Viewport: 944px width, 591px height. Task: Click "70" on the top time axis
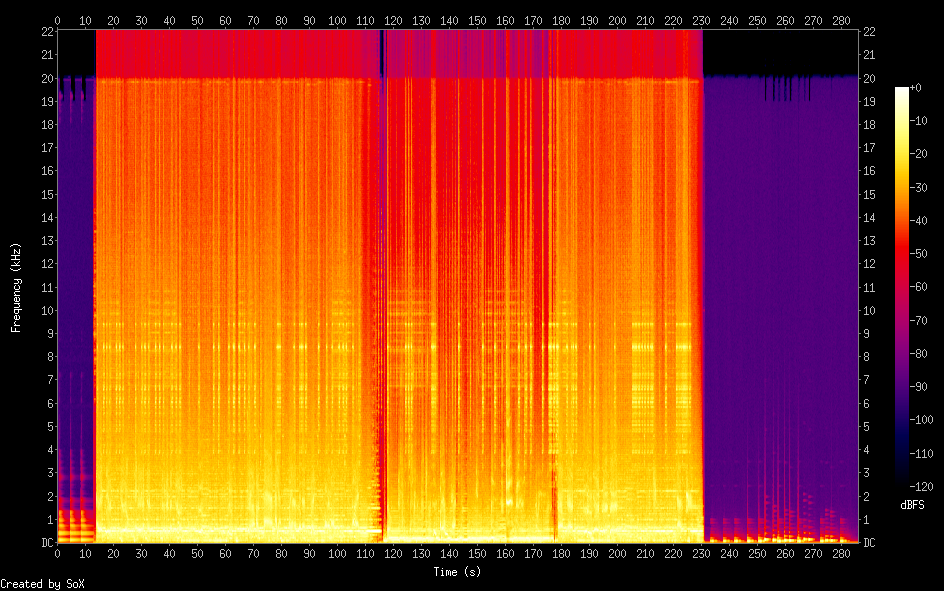point(253,21)
